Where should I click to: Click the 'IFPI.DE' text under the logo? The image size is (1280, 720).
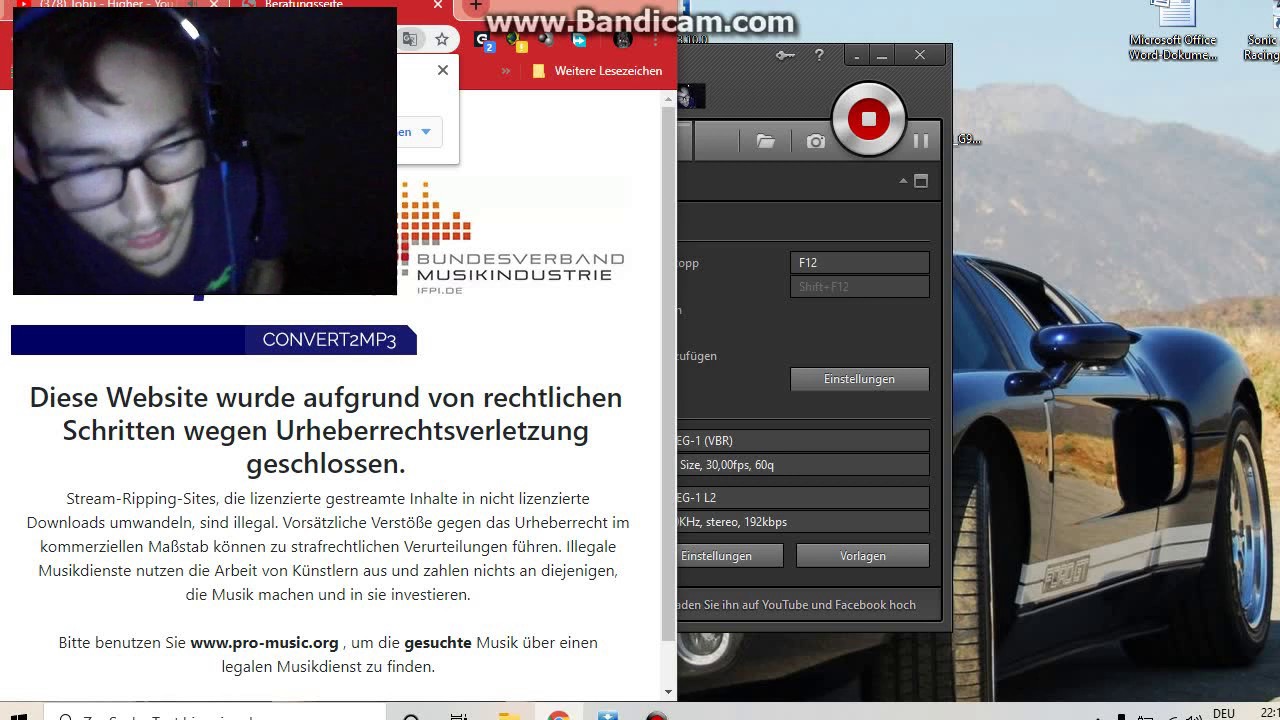click(x=440, y=290)
